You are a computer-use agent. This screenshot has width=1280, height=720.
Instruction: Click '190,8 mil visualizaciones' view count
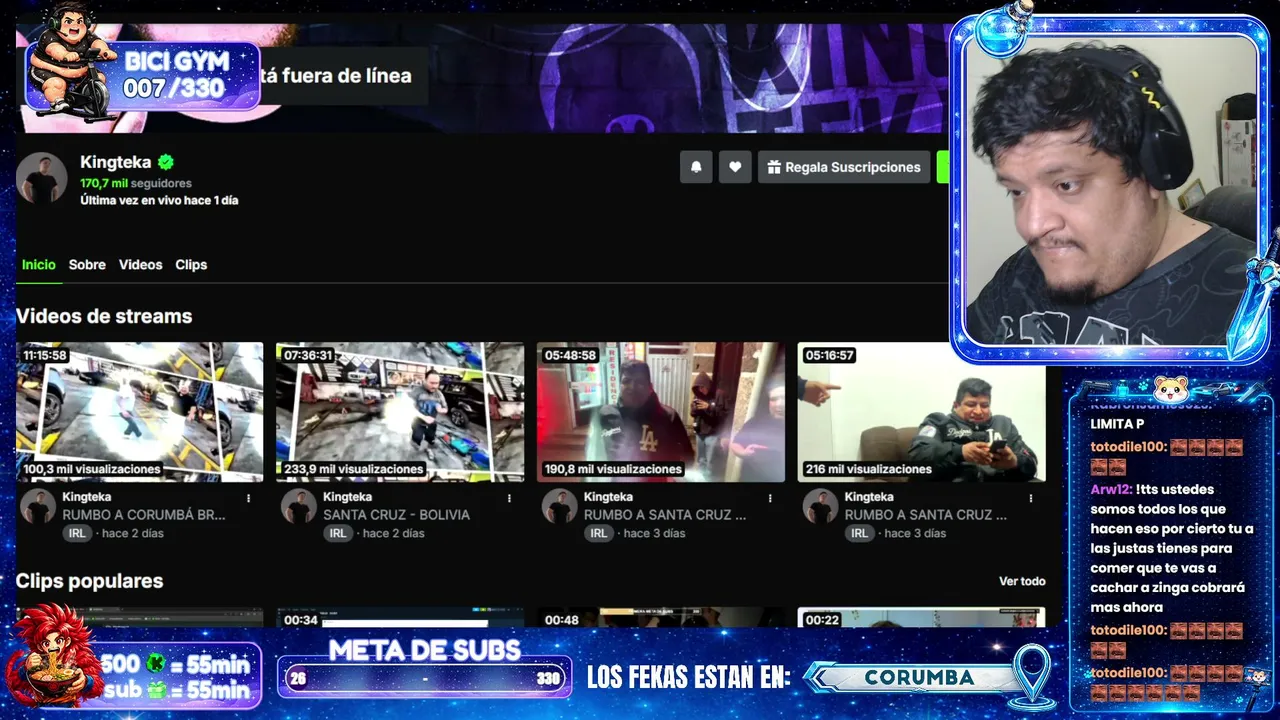pos(613,469)
